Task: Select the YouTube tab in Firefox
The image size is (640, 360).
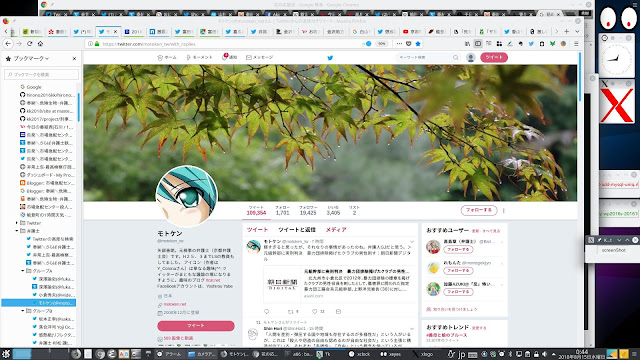Action: (x=411, y=31)
